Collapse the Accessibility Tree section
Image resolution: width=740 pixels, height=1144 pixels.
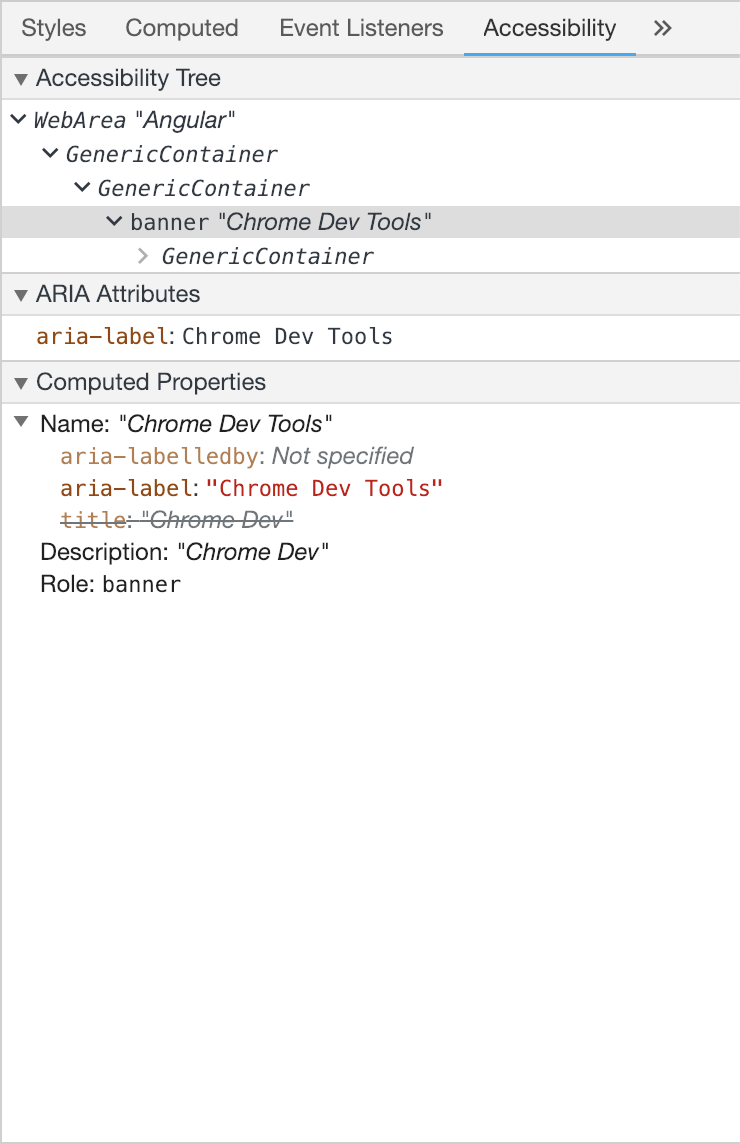tap(21, 79)
